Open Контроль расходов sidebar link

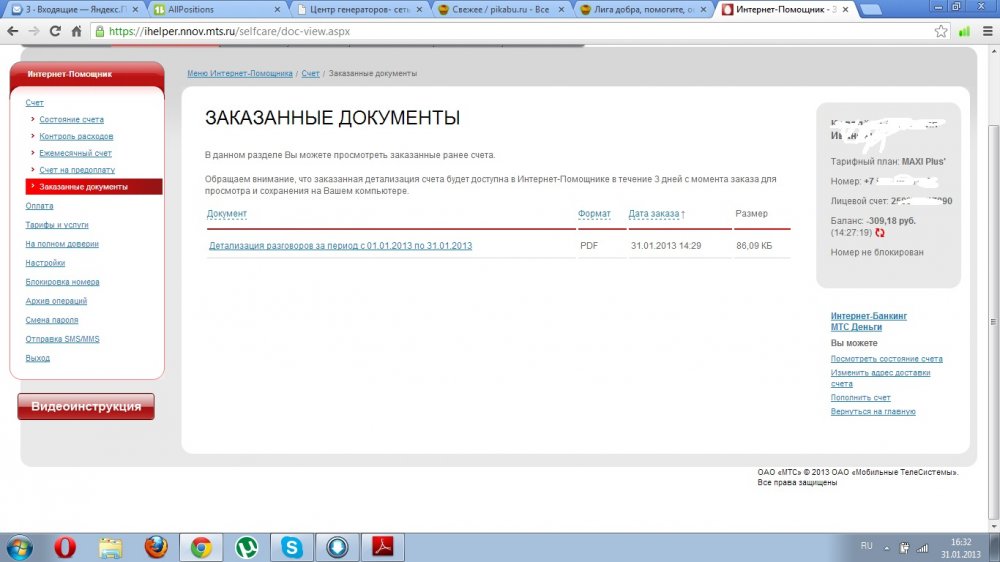point(76,136)
